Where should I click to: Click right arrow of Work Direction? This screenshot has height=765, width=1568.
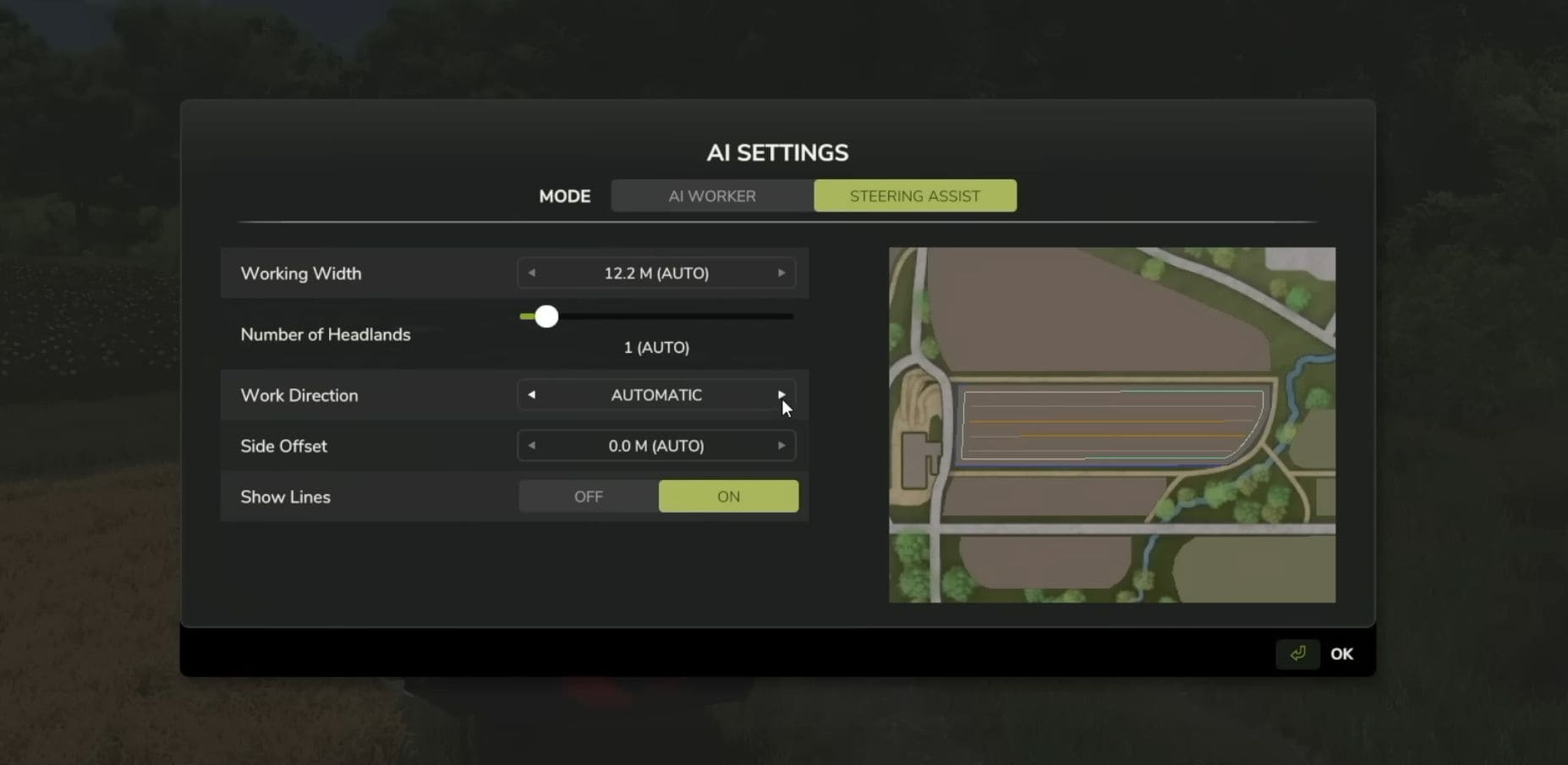tap(781, 395)
